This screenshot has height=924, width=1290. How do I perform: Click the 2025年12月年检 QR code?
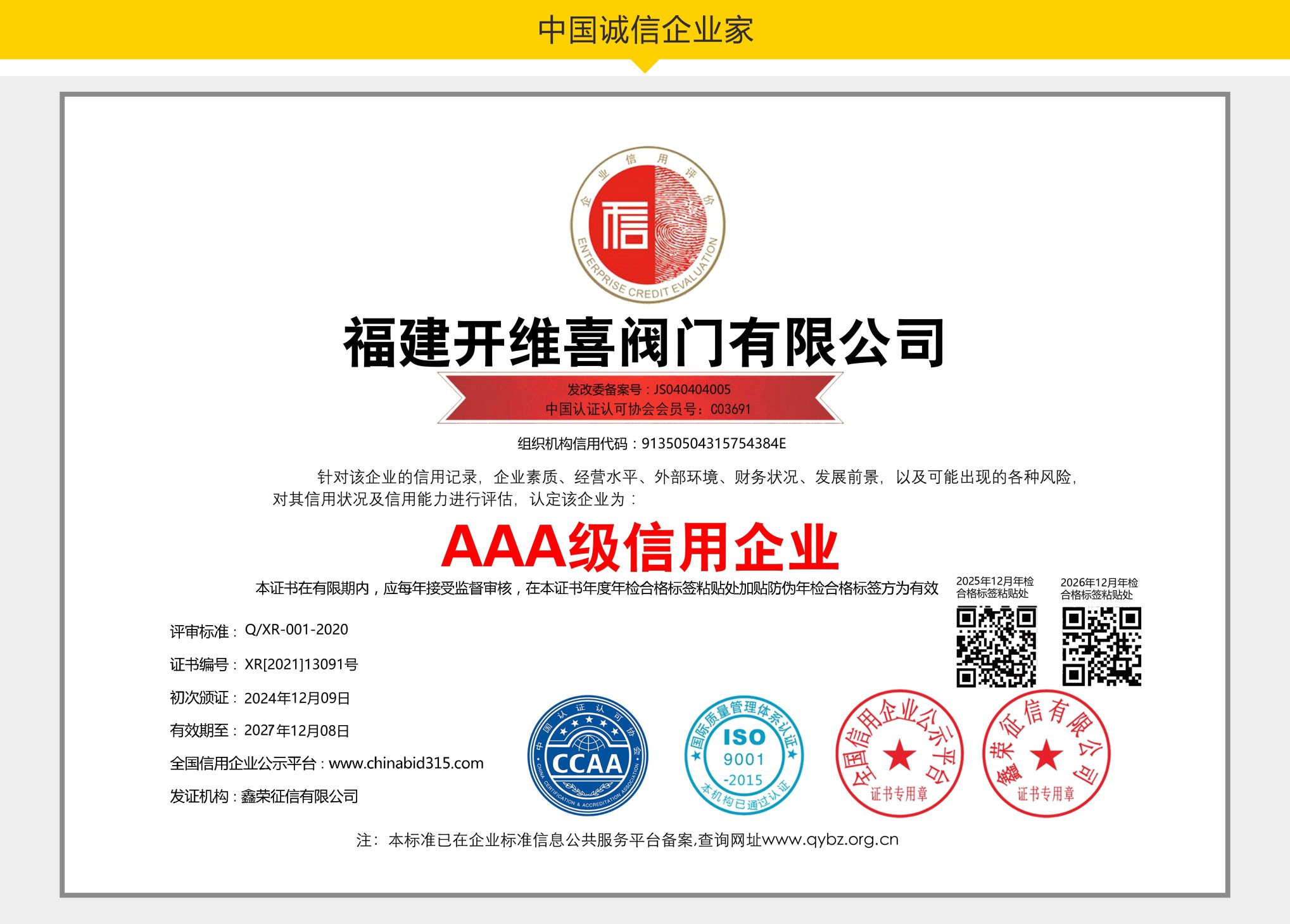click(x=996, y=646)
